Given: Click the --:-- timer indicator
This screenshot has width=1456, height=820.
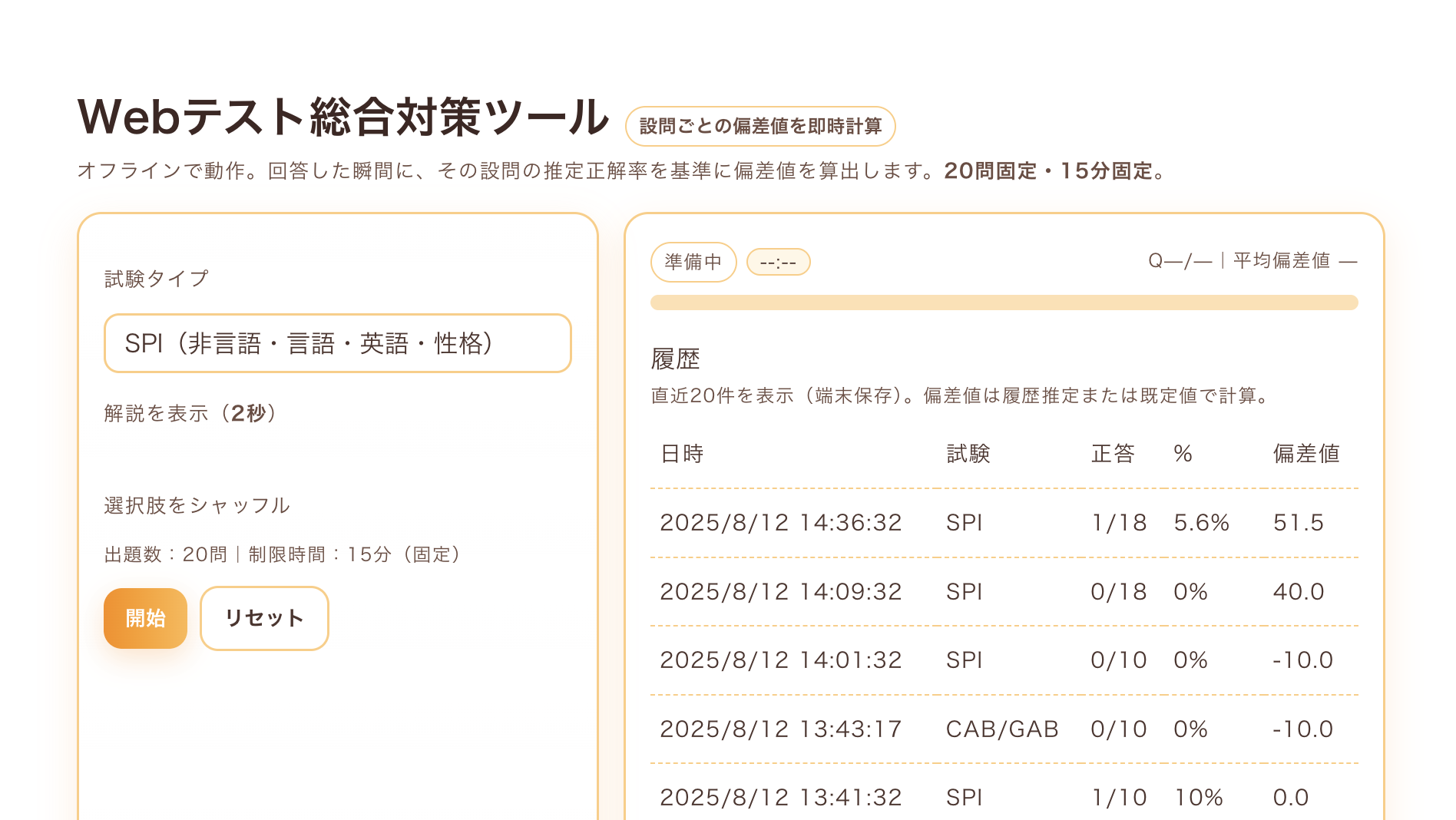Looking at the screenshot, I should [779, 262].
